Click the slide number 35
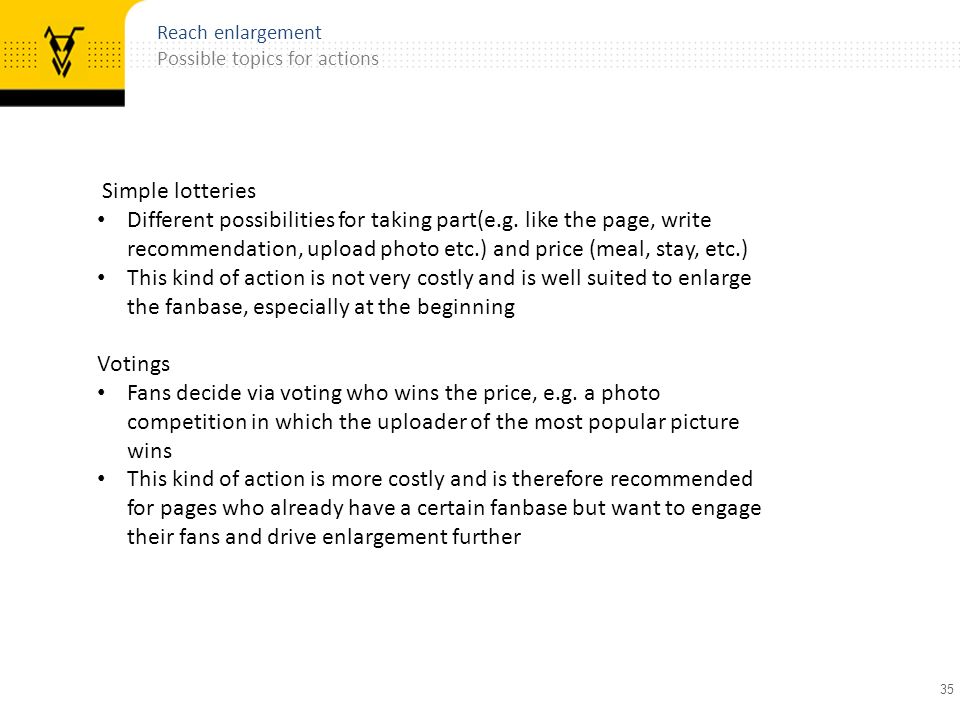The image size is (960, 720). [x=947, y=689]
